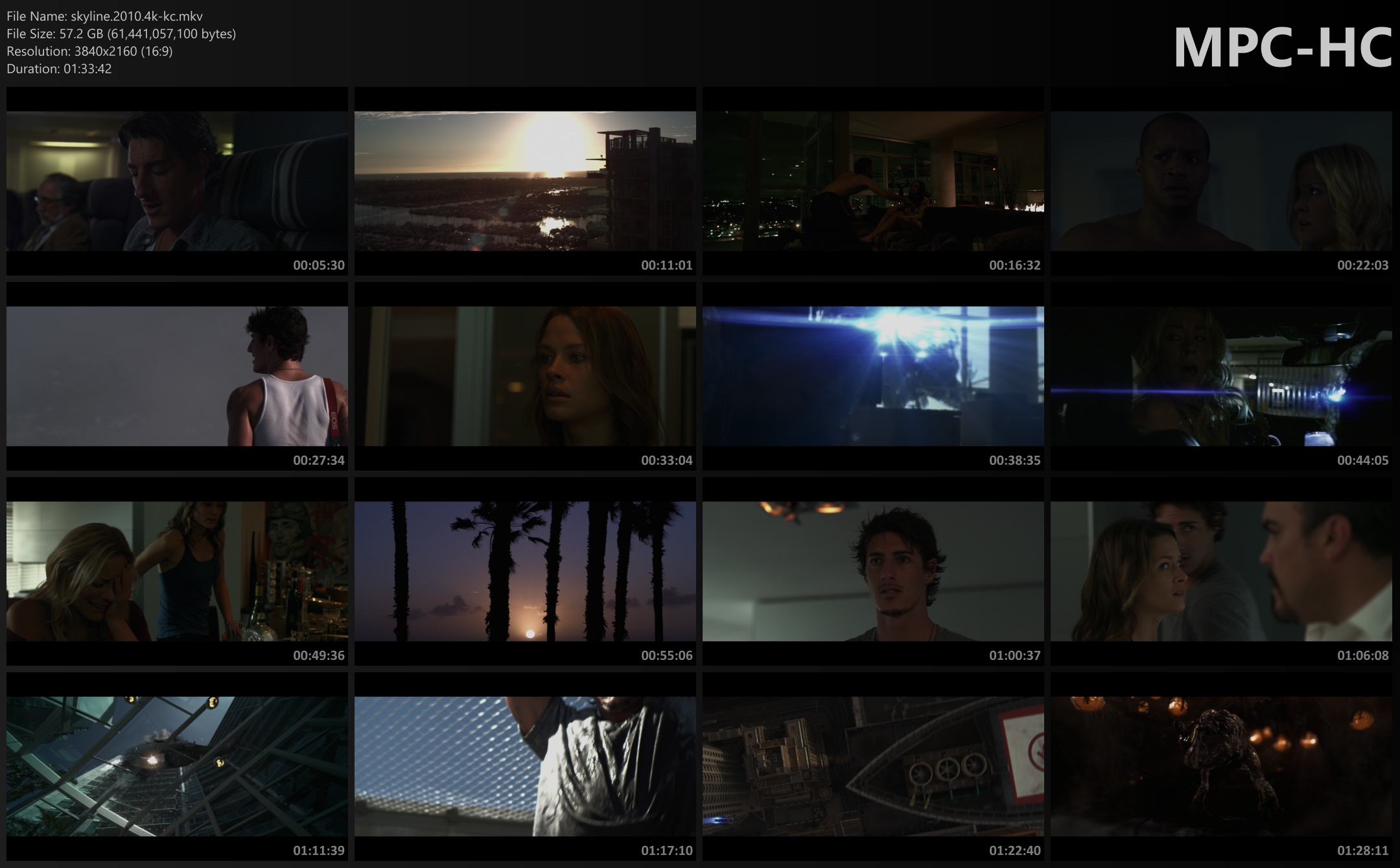
Task: Open the blue light flare thumbnail at 00:38:35
Action: pyautogui.click(x=873, y=376)
